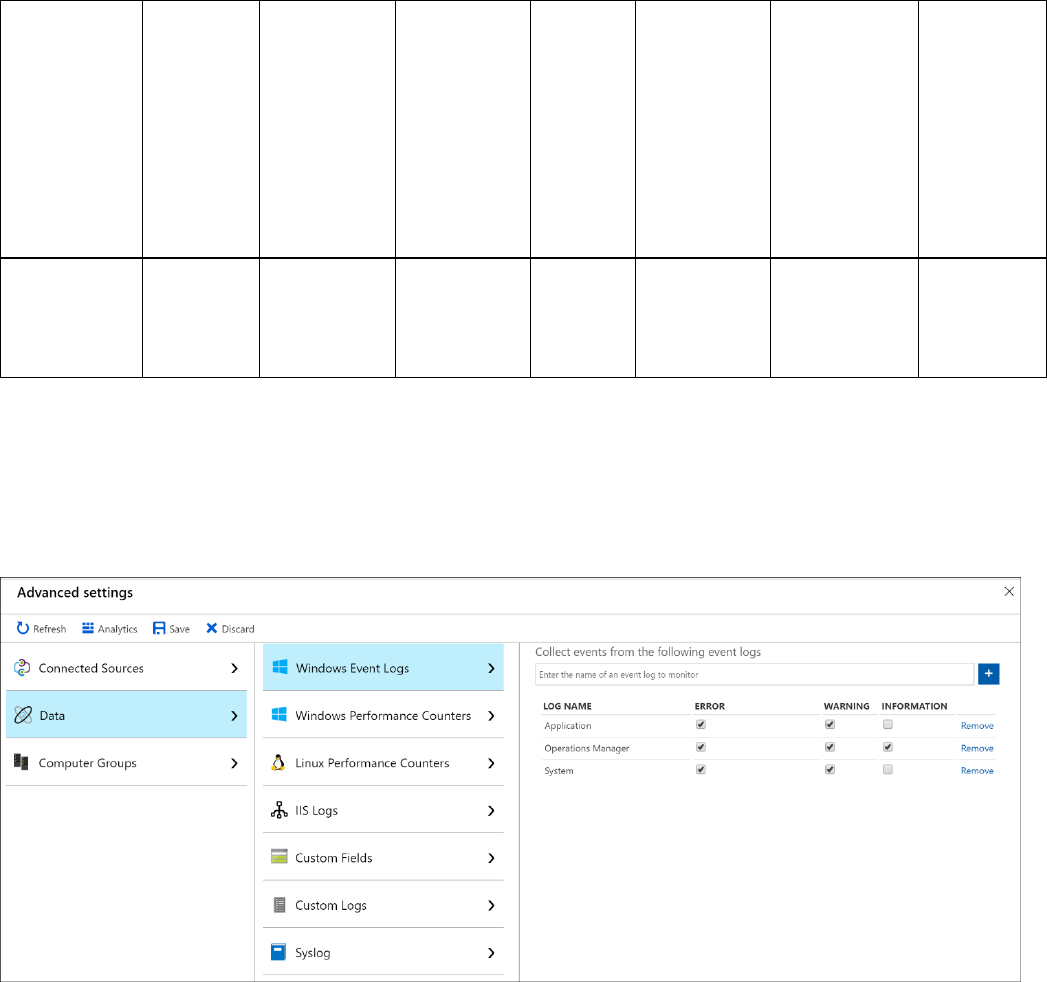Enable Information checkbox for System log
This screenshot has height=982, width=1047.
(887, 769)
